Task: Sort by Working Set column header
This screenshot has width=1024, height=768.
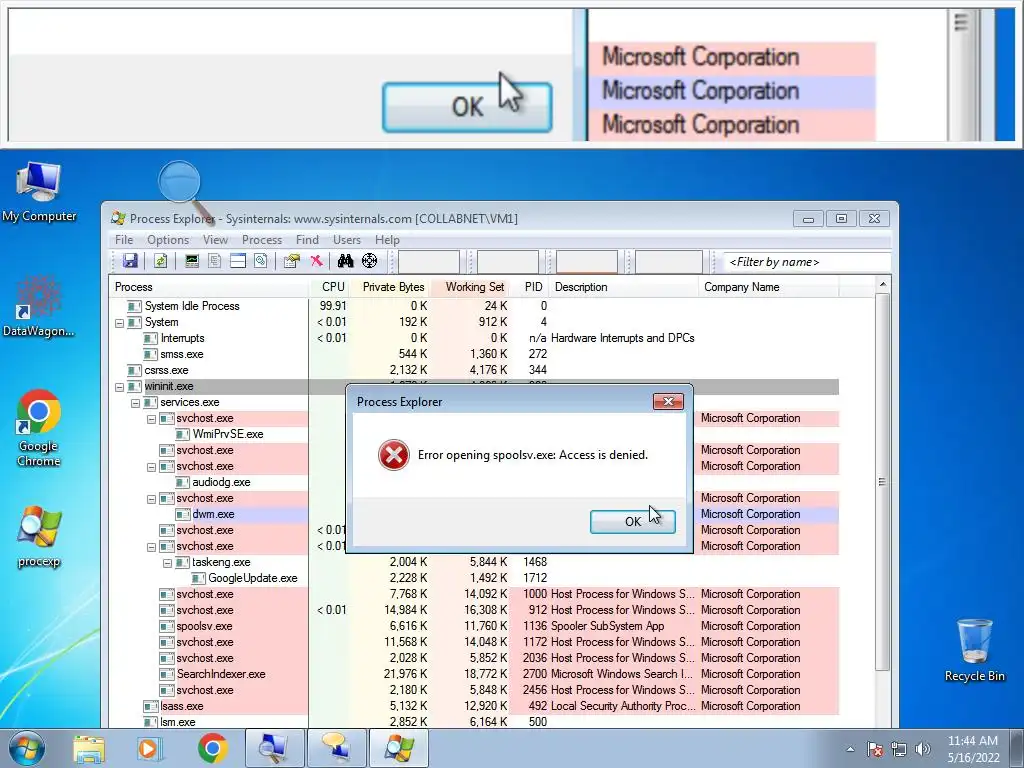Action: [469, 287]
